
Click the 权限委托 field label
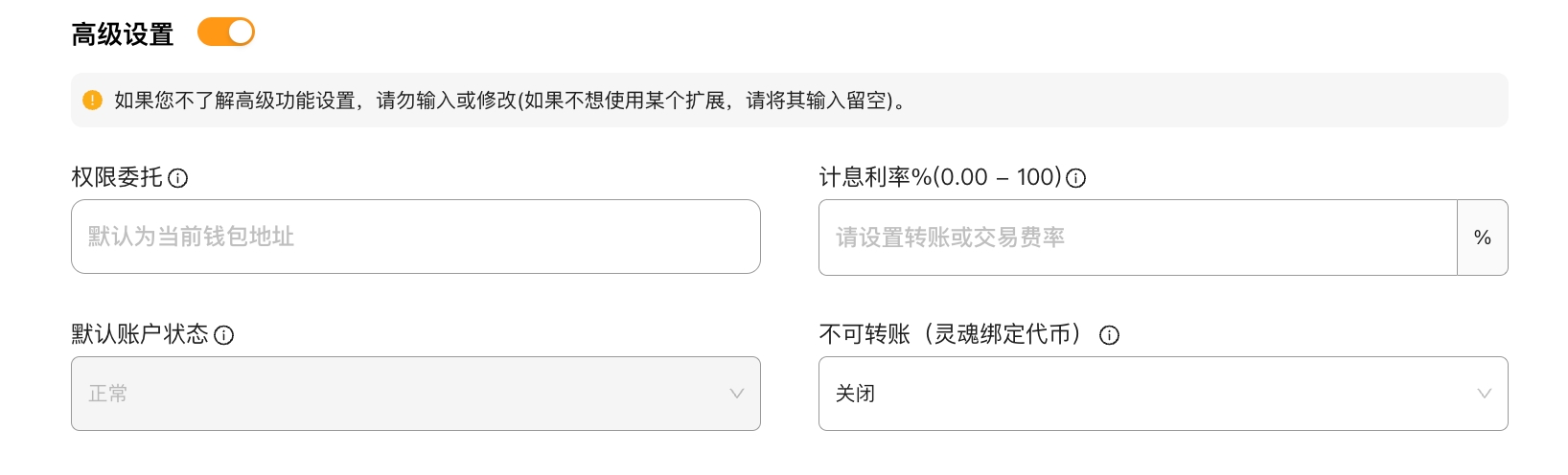[117, 177]
